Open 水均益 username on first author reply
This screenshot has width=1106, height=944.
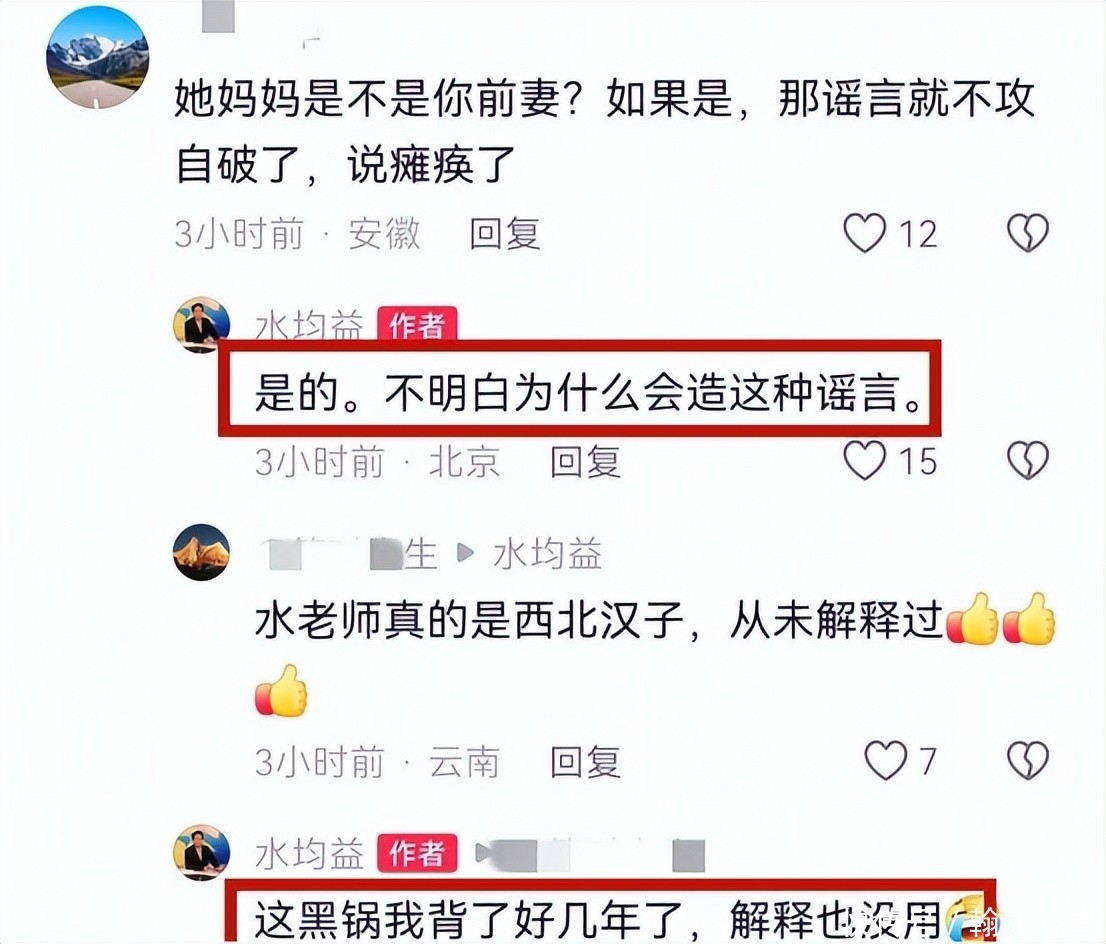[x=309, y=327]
